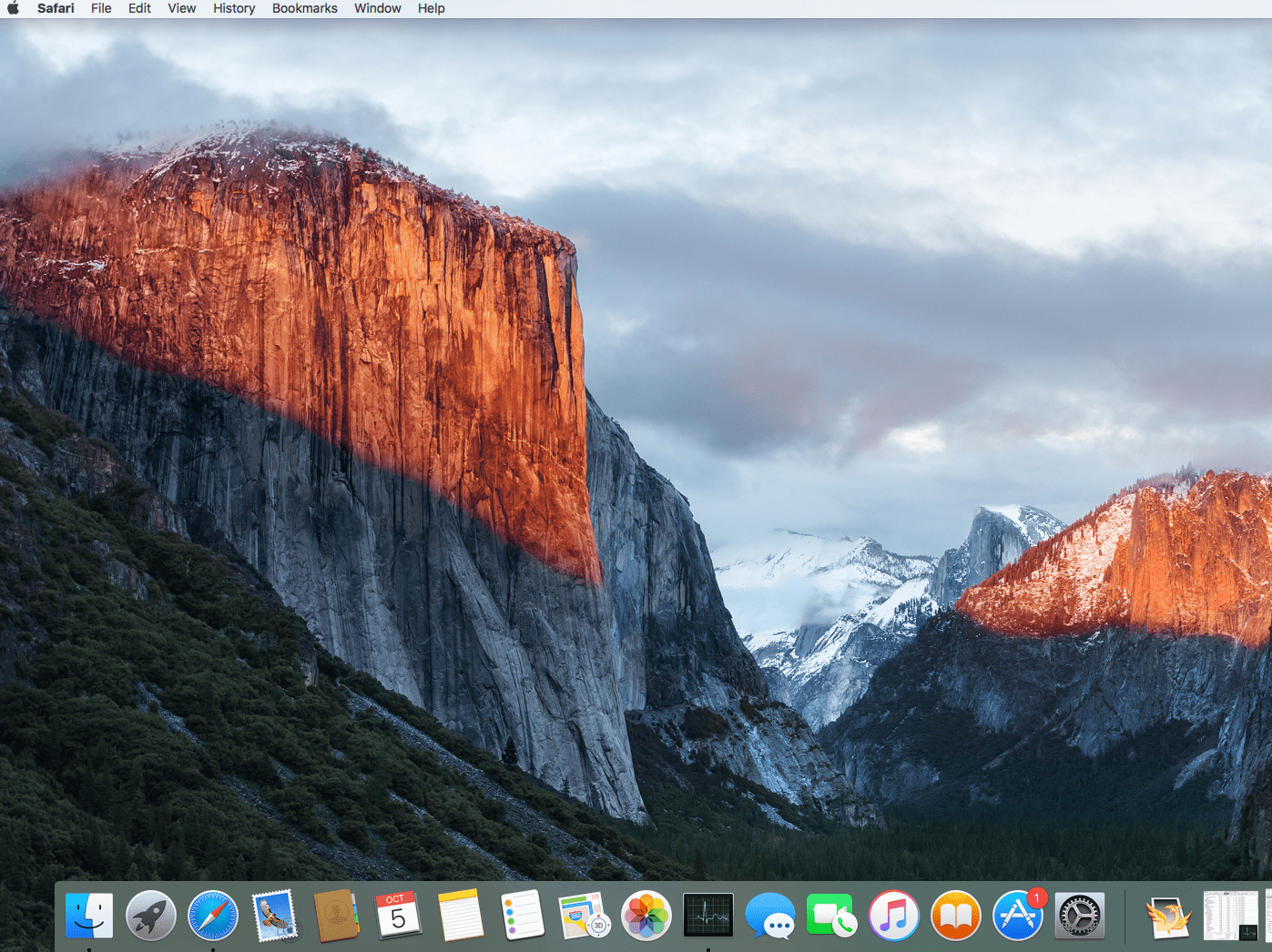Open the Bookmarks menu in Safari
The width and height of the screenshot is (1272, 952).
tap(304, 8)
